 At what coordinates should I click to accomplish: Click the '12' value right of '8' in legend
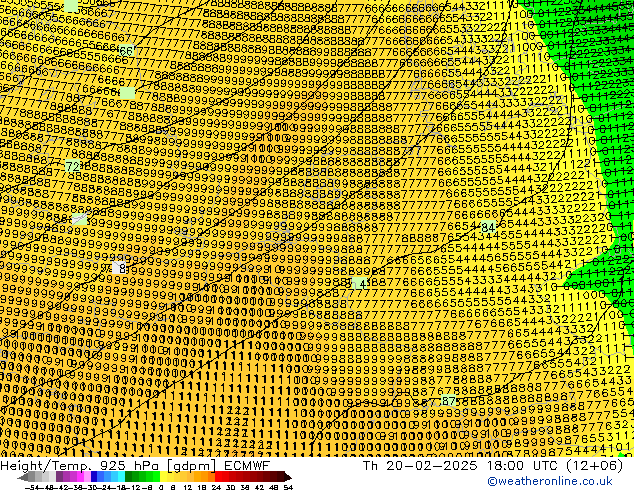point(188,487)
